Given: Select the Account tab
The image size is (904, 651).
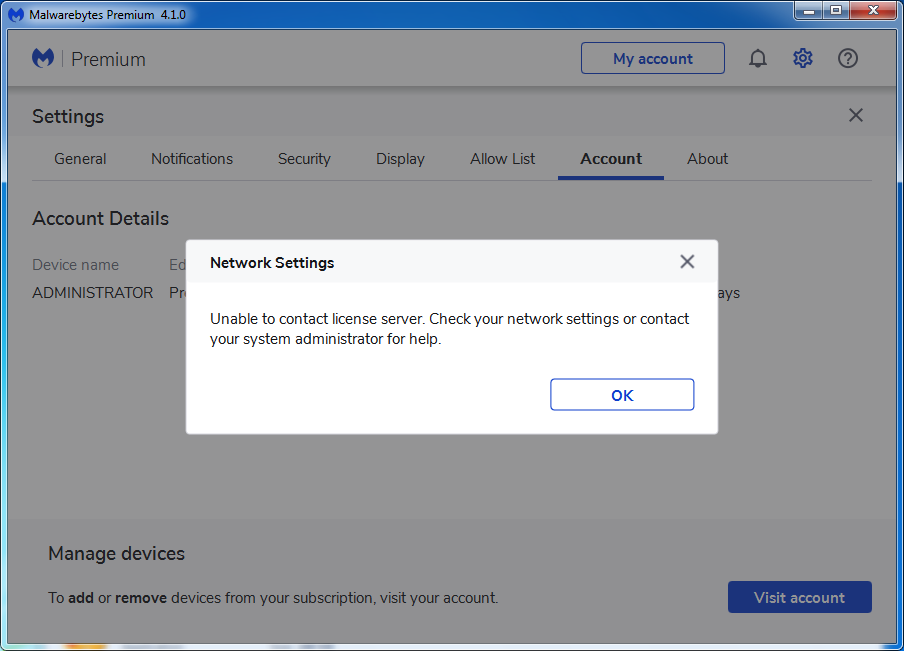Looking at the screenshot, I should pos(611,159).
